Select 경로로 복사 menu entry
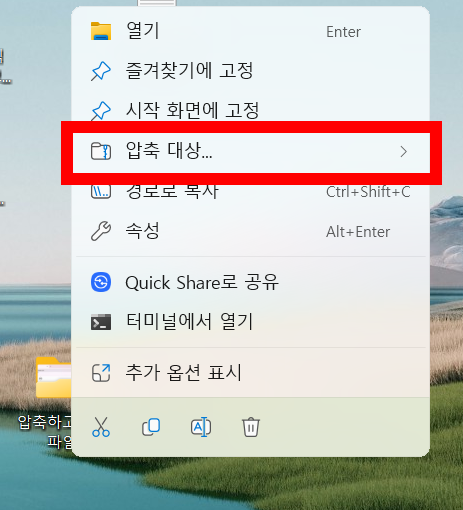This screenshot has height=510, width=463. point(250,192)
